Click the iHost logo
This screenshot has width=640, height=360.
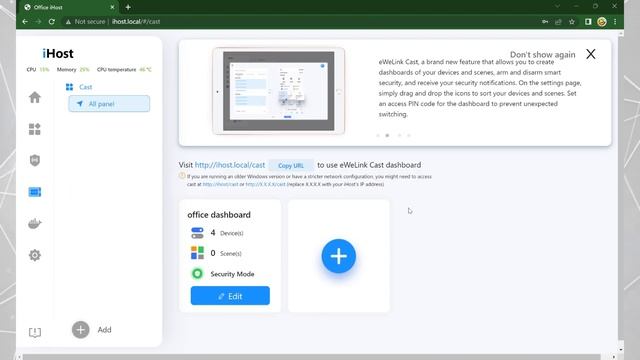coord(58,53)
